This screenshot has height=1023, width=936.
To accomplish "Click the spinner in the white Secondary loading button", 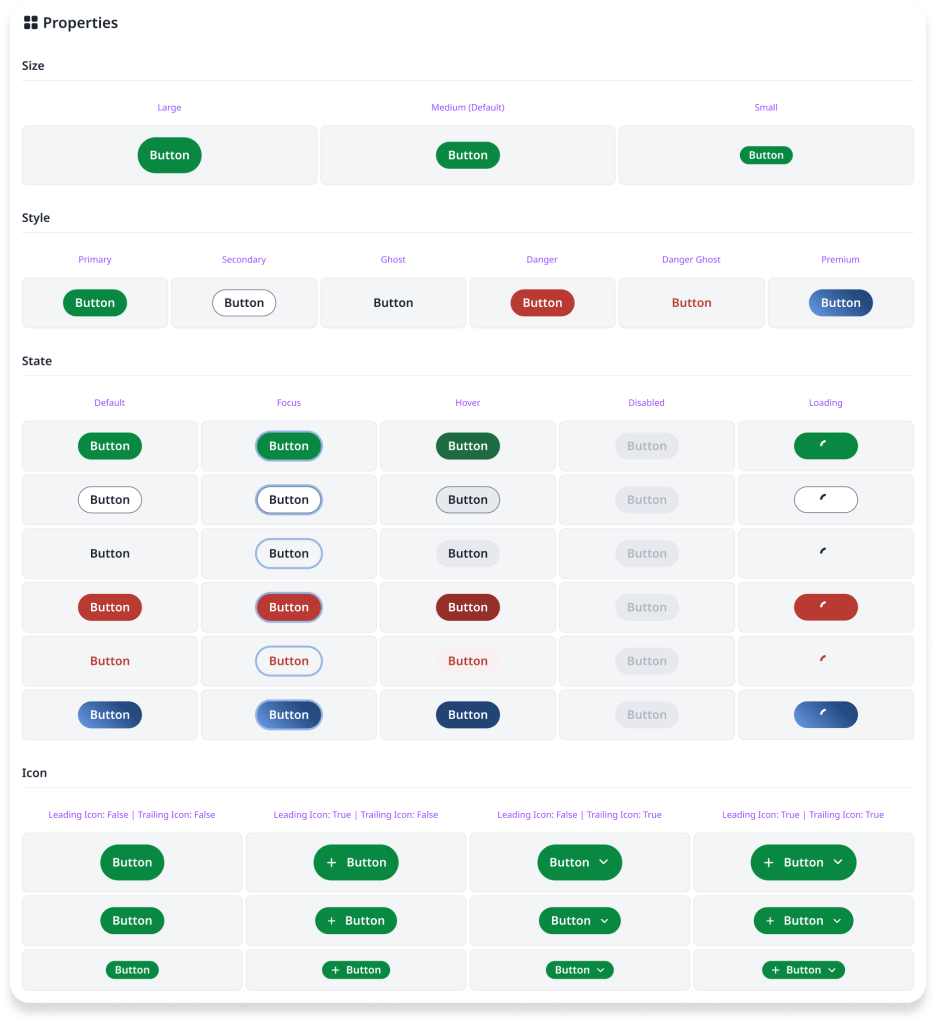I will pos(823,497).
